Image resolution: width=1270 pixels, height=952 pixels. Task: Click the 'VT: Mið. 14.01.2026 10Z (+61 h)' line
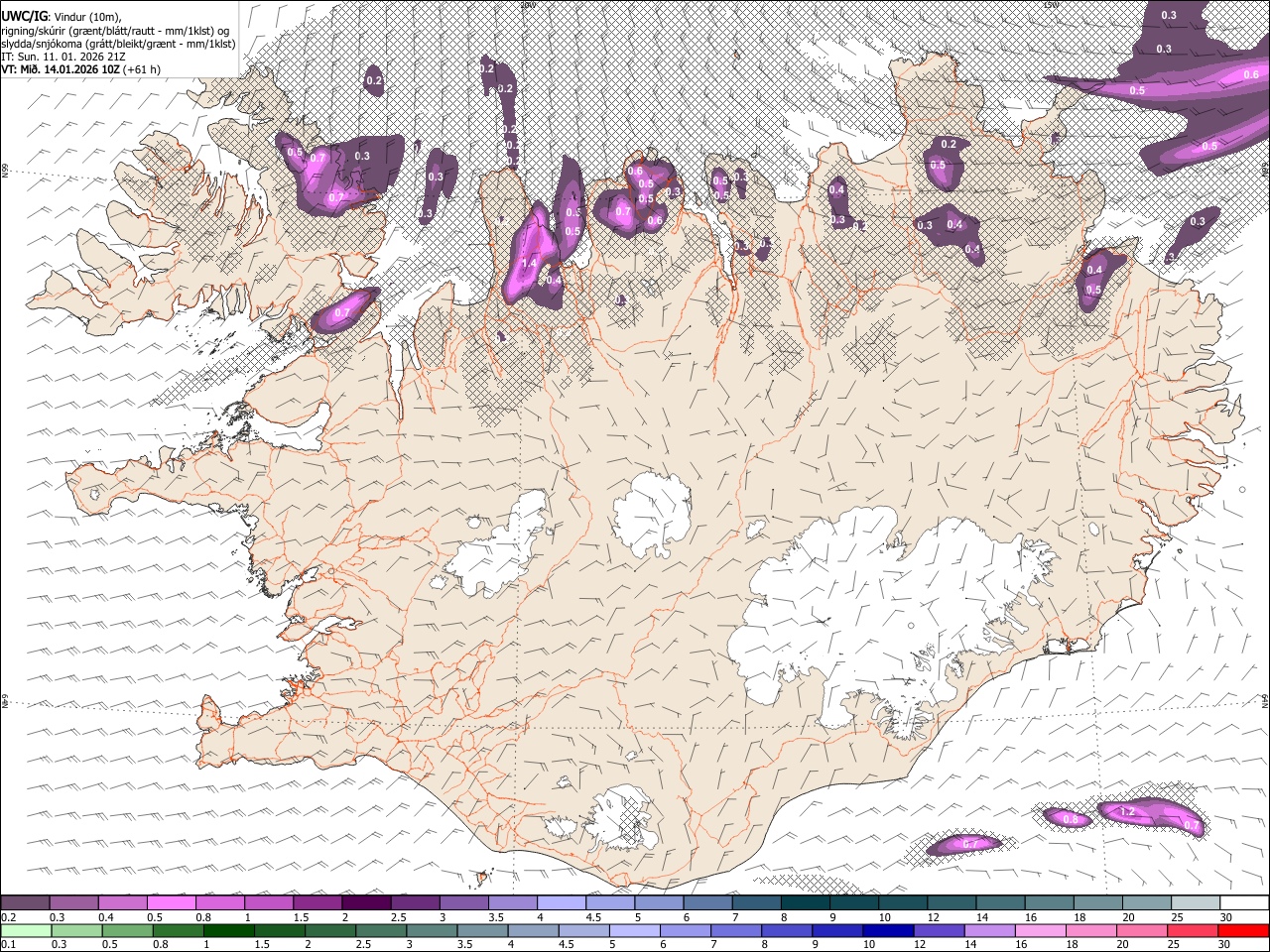(81, 69)
